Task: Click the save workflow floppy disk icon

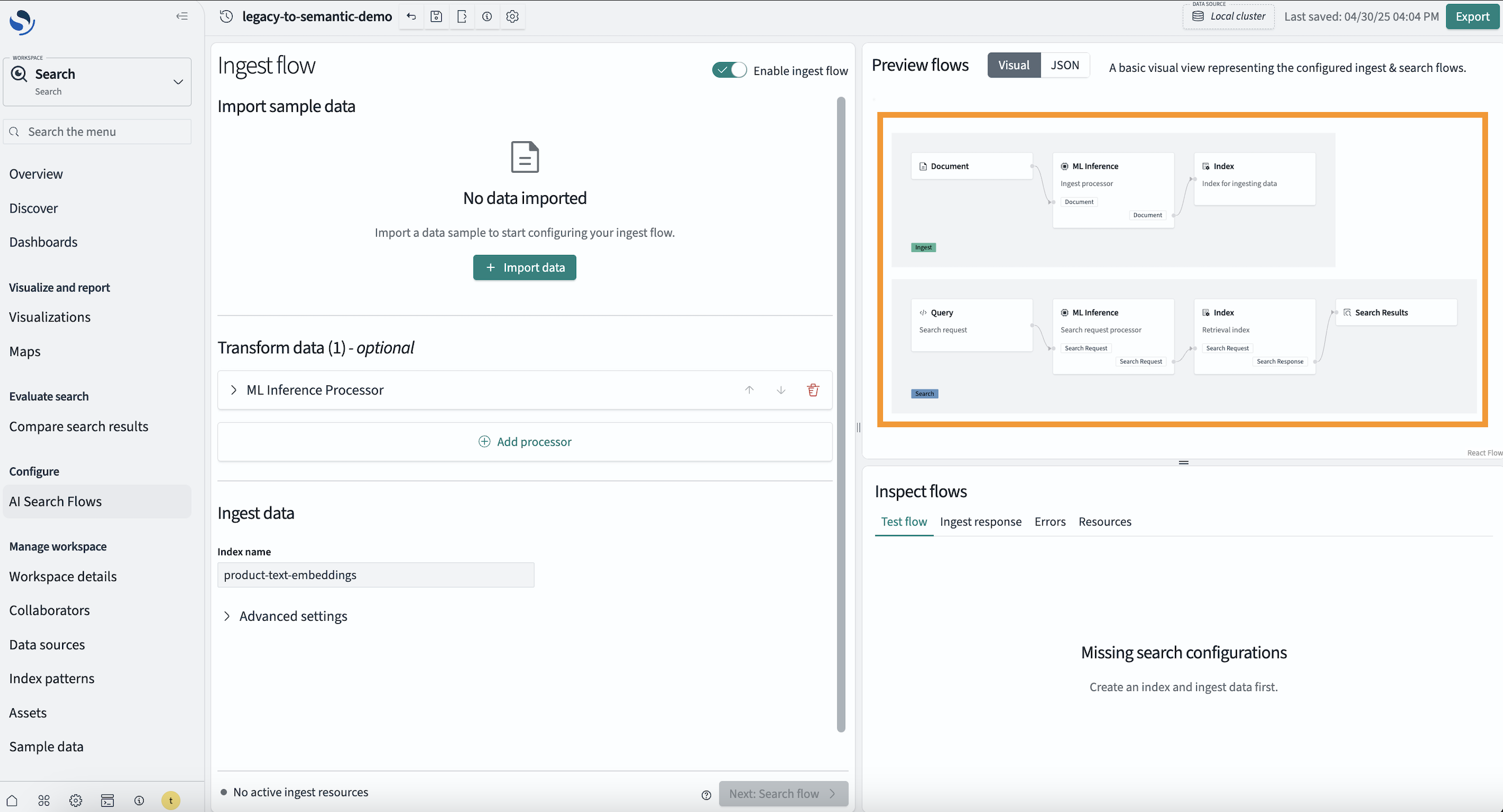Action: (x=436, y=17)
